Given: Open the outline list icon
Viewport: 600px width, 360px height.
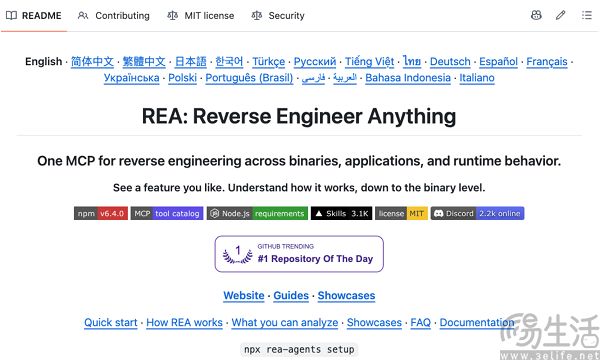Looking at the screenshot, I should [x=586, y=15].
